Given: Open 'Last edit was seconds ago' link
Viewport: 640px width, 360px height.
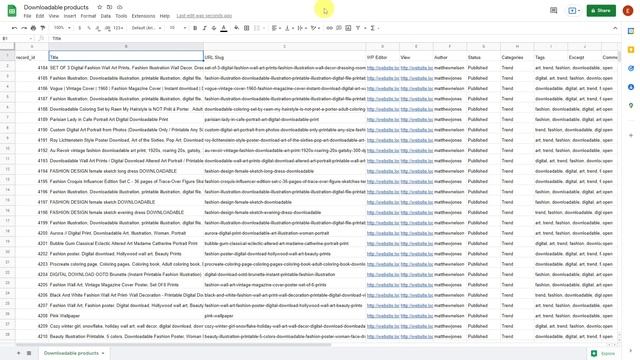Looking at the screenshot, I should coord(204,16).
